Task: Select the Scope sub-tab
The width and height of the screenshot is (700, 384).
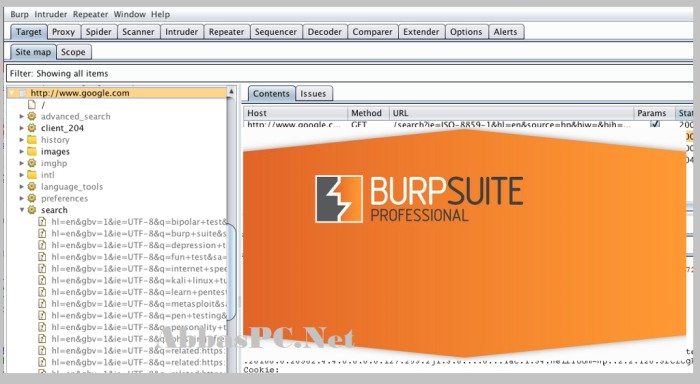Action: tap(73, 52)
